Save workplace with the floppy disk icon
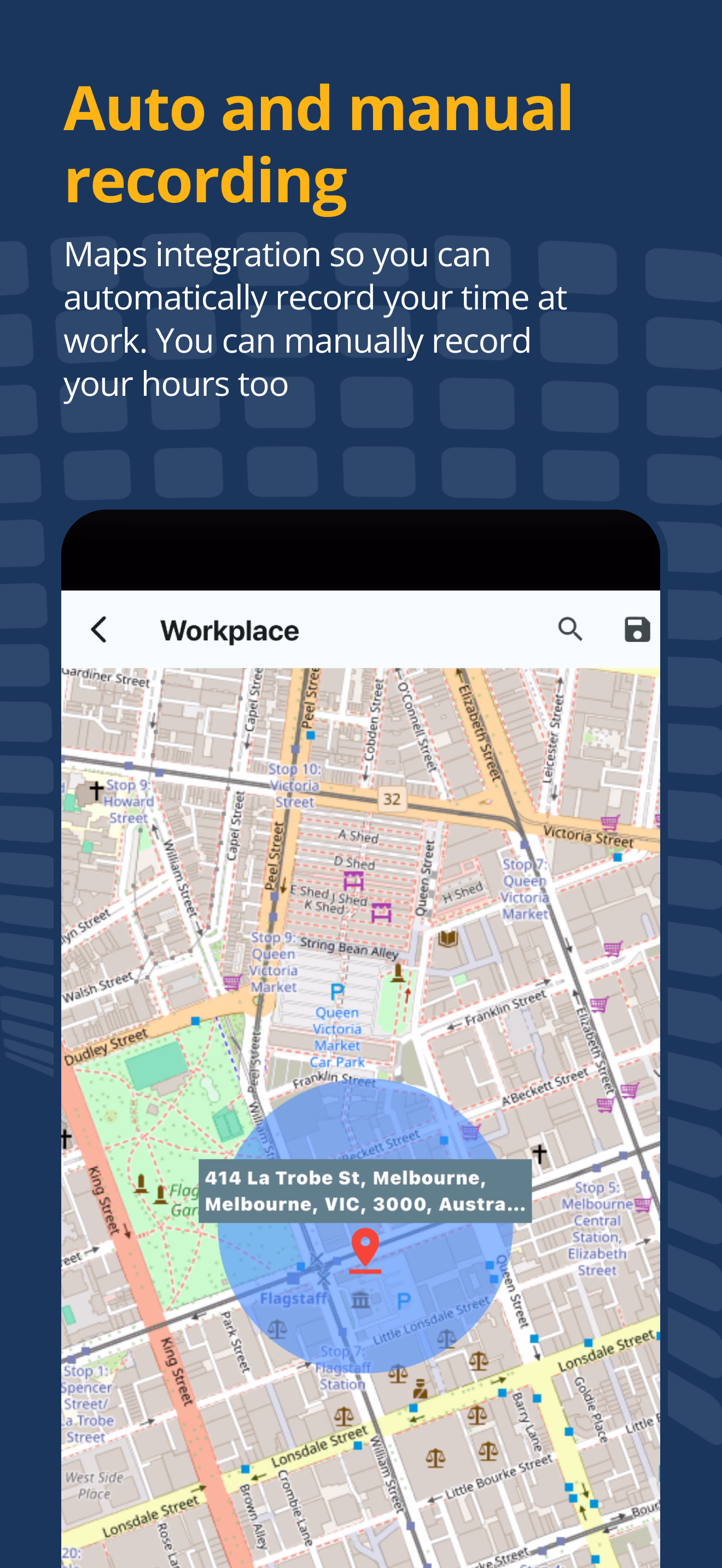The image size is (722, 1568). (x=637, y=629)
